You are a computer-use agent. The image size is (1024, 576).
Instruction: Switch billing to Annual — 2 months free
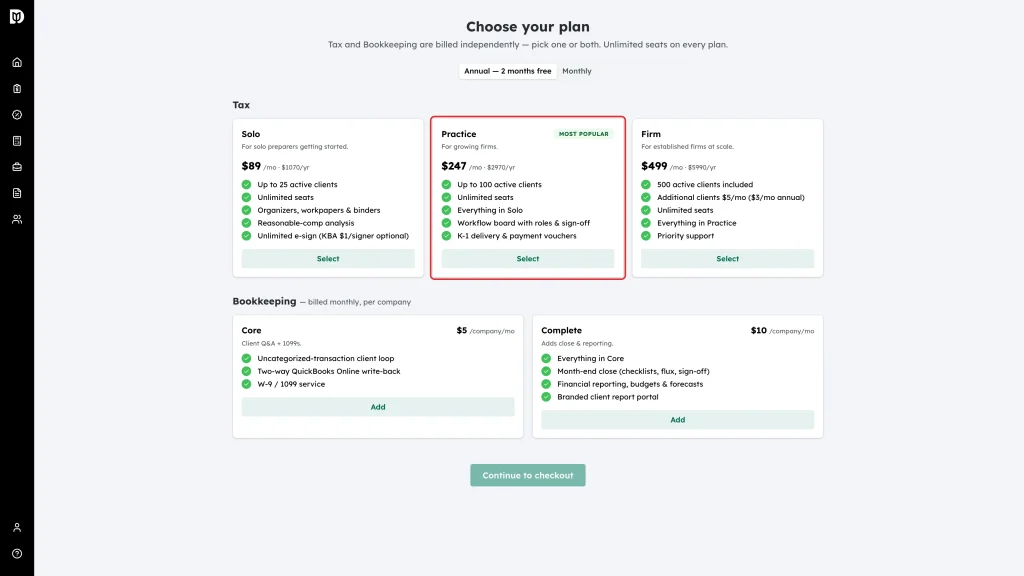click(507, 71)
